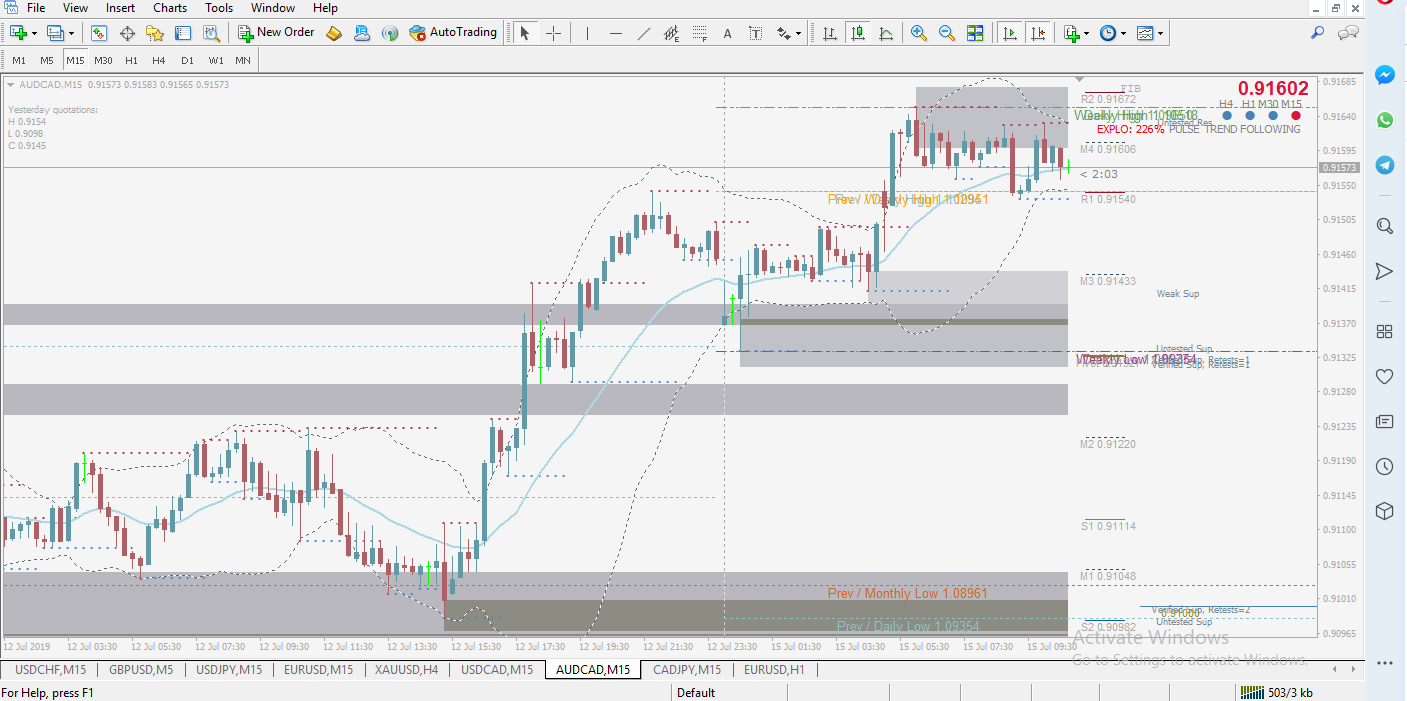Viewport: 1407px width, 701px height.
Task: Open WhatsApp in the right sidebar
Action: (1384, 120)
